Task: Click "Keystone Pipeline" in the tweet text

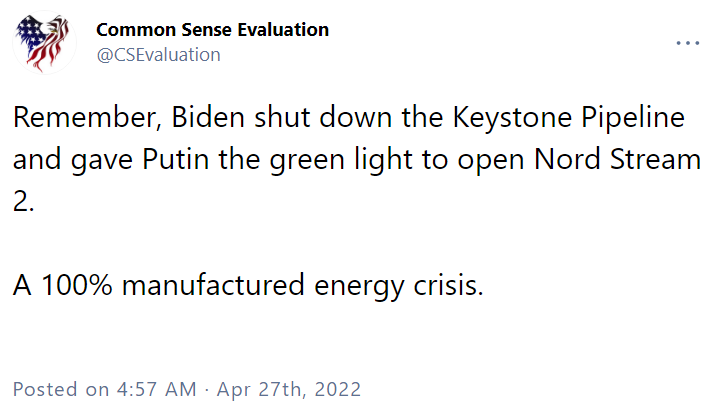Action: point(569,118)
